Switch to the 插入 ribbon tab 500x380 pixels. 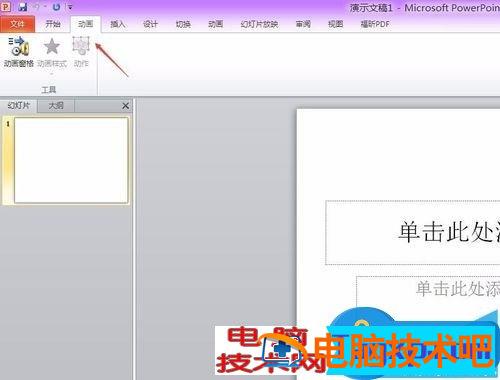tap(118, 24)
